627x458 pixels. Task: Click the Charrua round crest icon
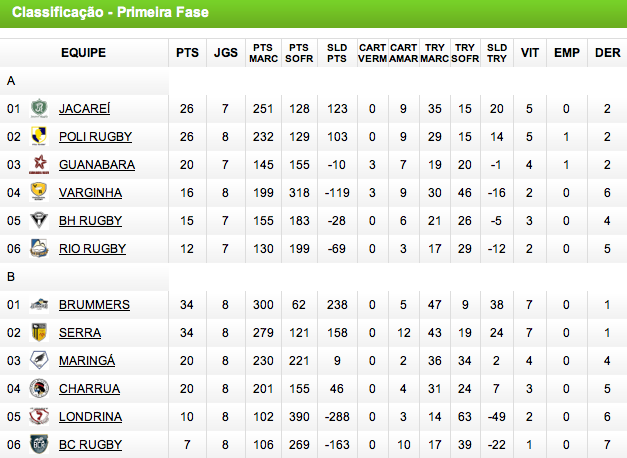click(39, 388)
